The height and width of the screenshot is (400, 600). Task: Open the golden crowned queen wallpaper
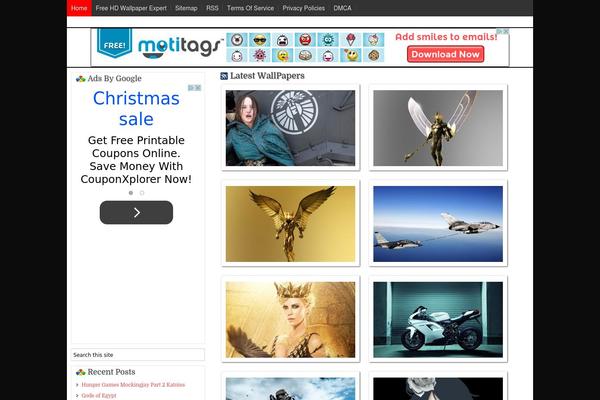[290, 320]
